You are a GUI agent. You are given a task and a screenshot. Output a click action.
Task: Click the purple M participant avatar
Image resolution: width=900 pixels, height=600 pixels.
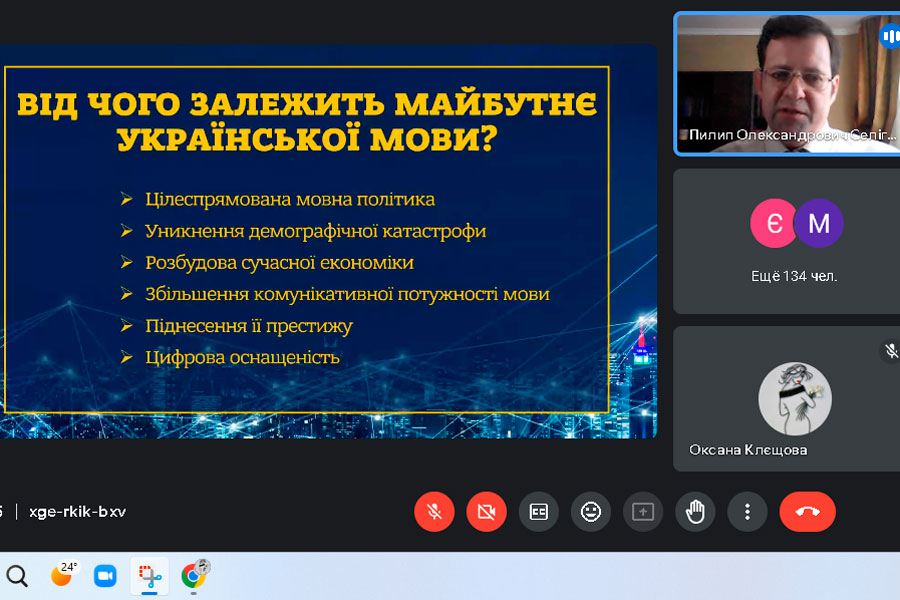click(x=819, y=223)
